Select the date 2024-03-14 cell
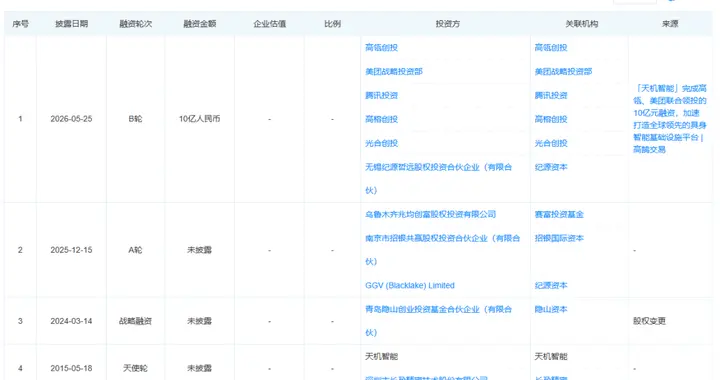This screenshot has width=720, height=380. [71, 321]
